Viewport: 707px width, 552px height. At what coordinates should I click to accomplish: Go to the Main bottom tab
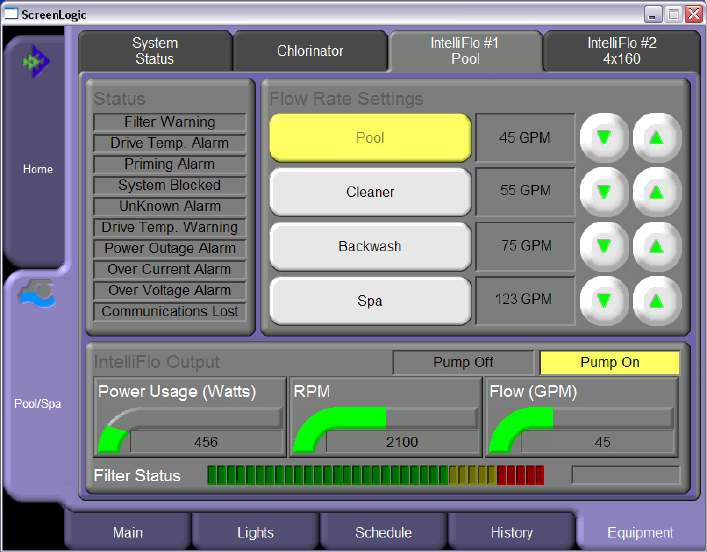pos(128,532)
